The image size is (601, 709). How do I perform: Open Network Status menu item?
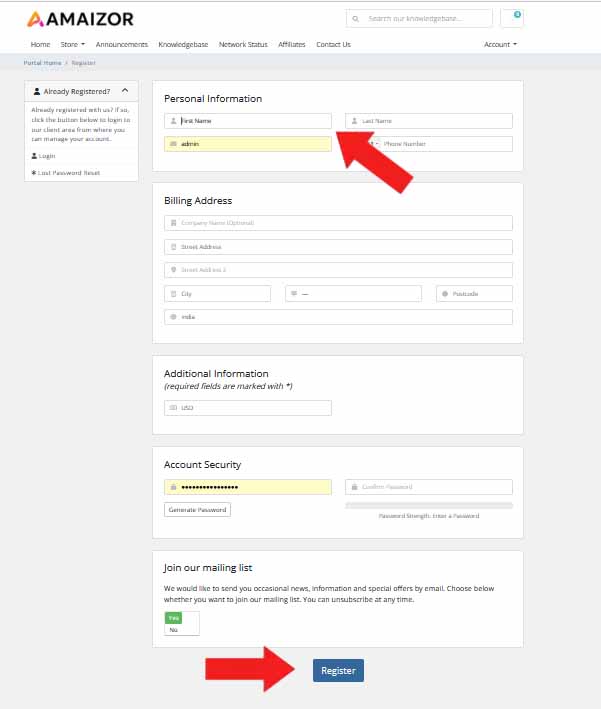click(x=243, y=44)
